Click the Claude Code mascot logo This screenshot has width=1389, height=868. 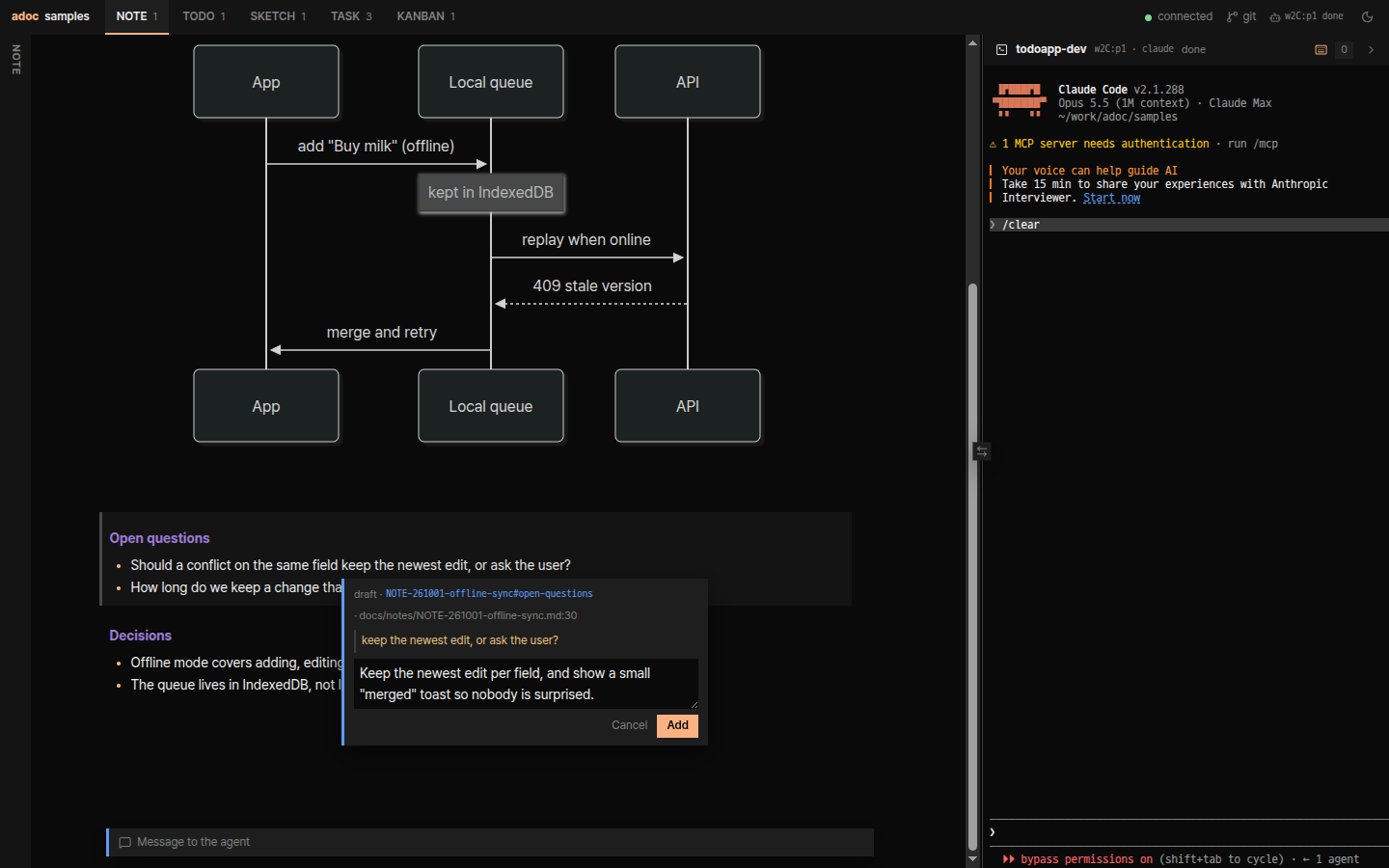pyautogui.click(x=1020, y=100)
